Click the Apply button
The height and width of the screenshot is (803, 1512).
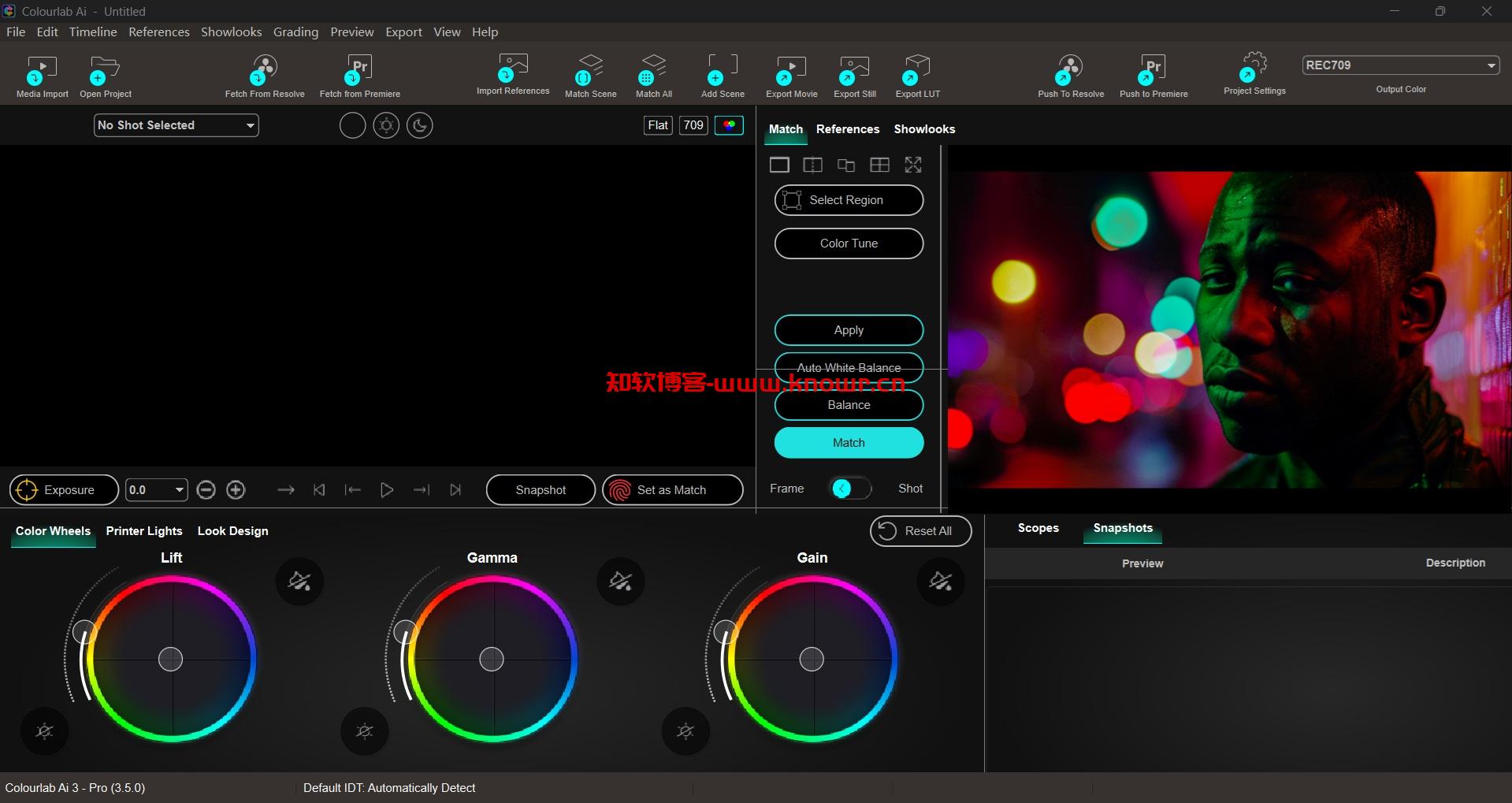(849, 330)
